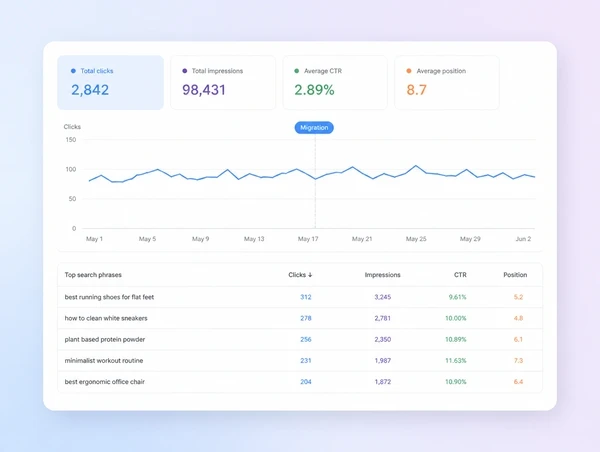The height and width of the screenshot is (452, 600).
Task: Click the 6.4 position value
Action: click(x=518, y=382)
